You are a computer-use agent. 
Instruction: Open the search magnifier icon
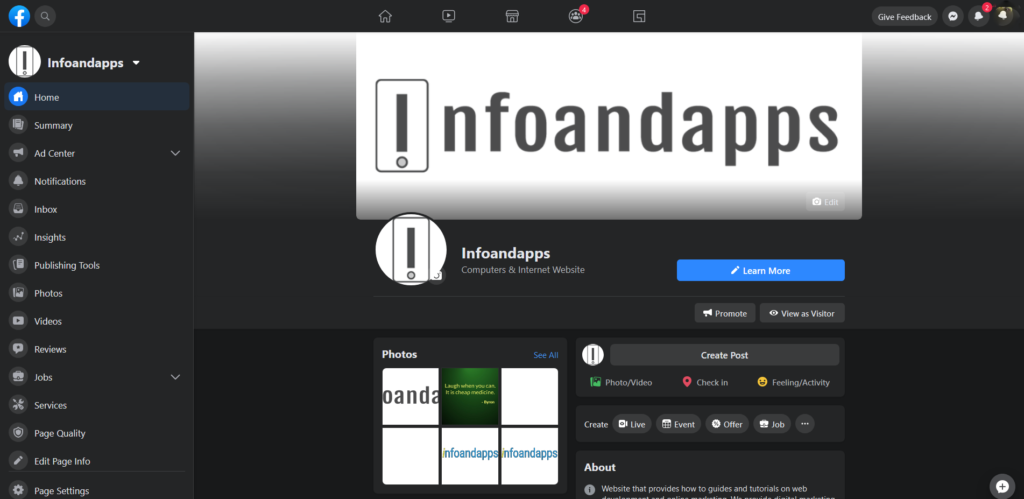tap(46, 16)
